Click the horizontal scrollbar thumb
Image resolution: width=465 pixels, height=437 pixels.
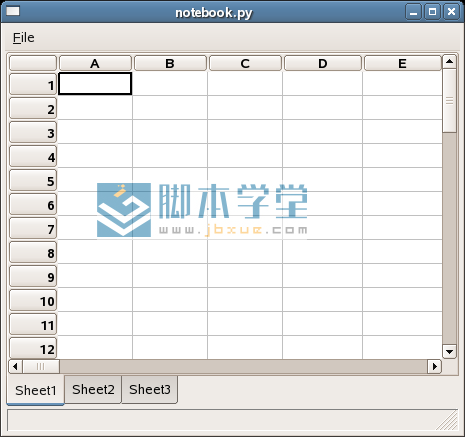click(41, 366)
